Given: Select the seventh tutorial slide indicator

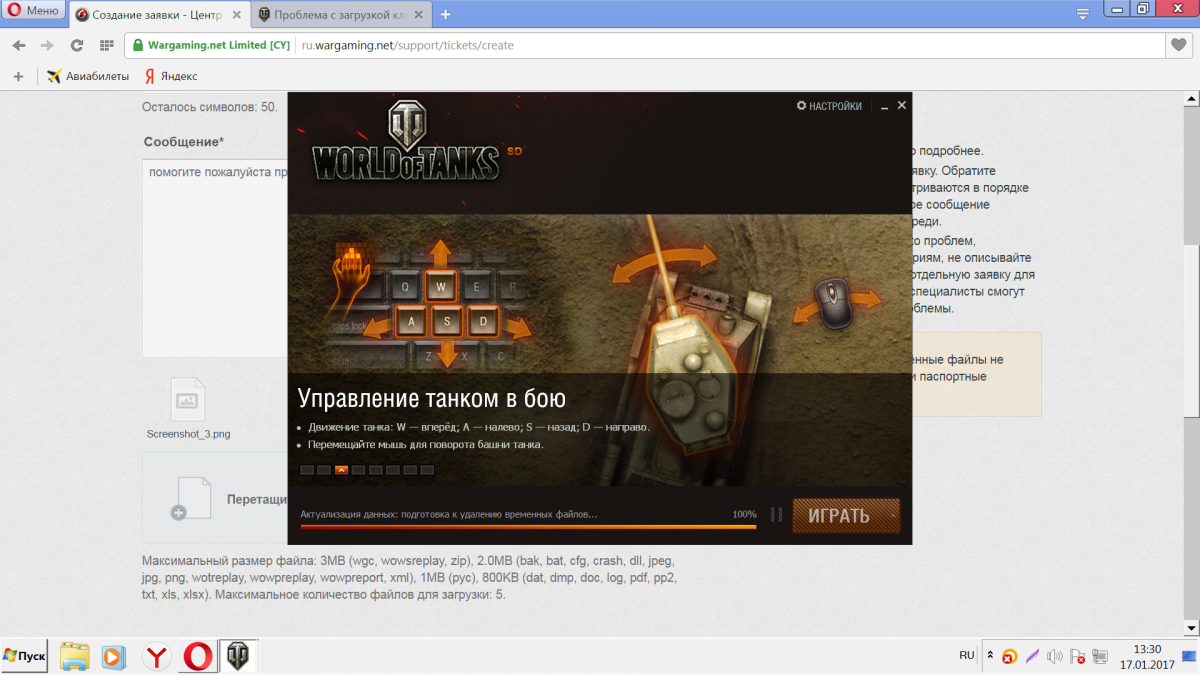Looking at the screenshot, I should point(409,469).
